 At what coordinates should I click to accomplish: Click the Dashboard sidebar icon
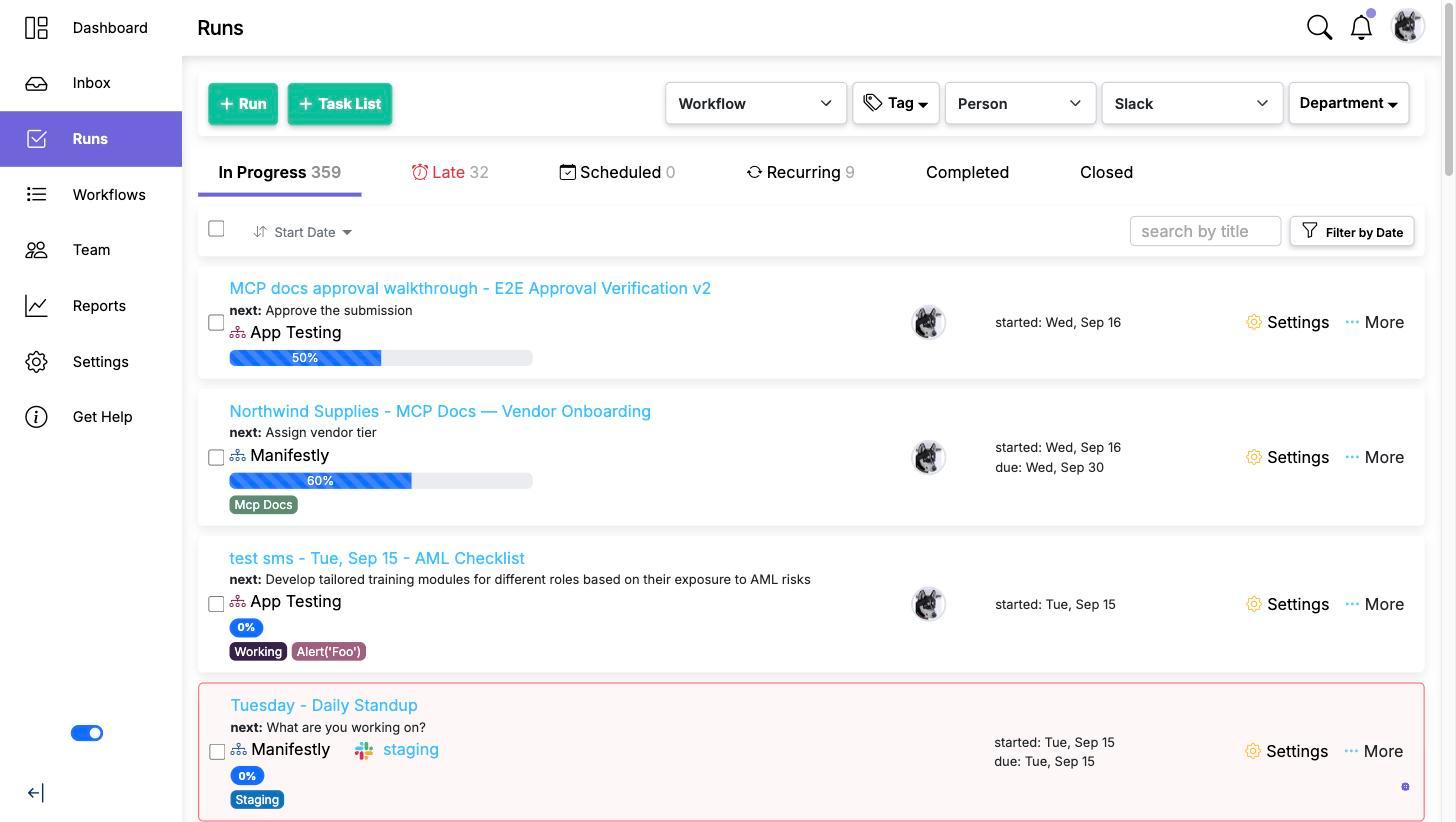[36, 28]
